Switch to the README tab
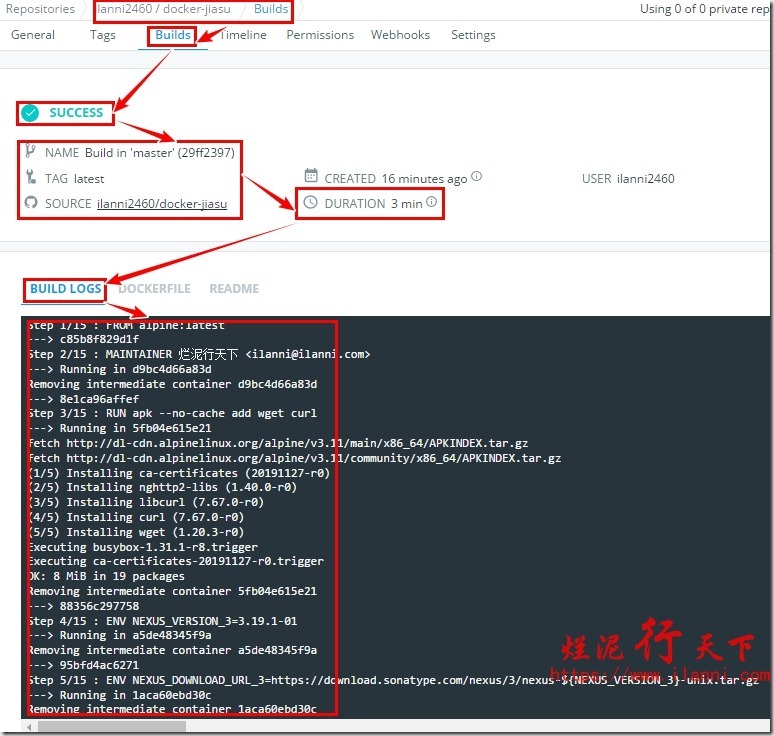Screen dimensions: 774x736 coord(234,289)
